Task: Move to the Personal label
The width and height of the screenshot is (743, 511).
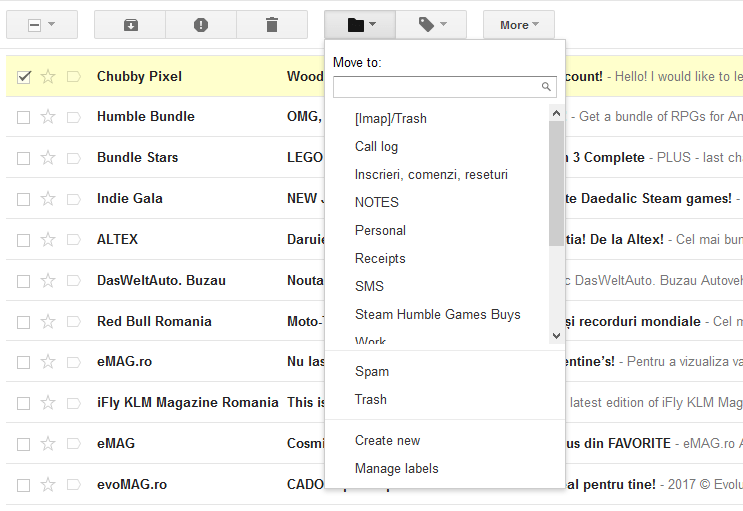Action: [381, 230]
